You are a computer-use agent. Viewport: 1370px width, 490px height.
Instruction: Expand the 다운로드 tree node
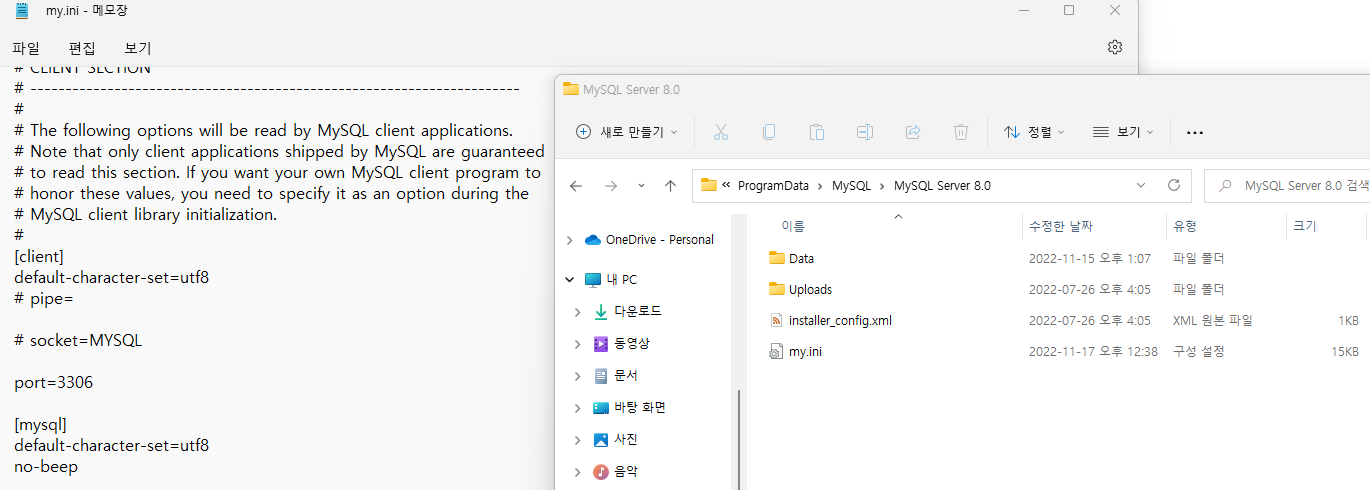[x=578, y=312]
